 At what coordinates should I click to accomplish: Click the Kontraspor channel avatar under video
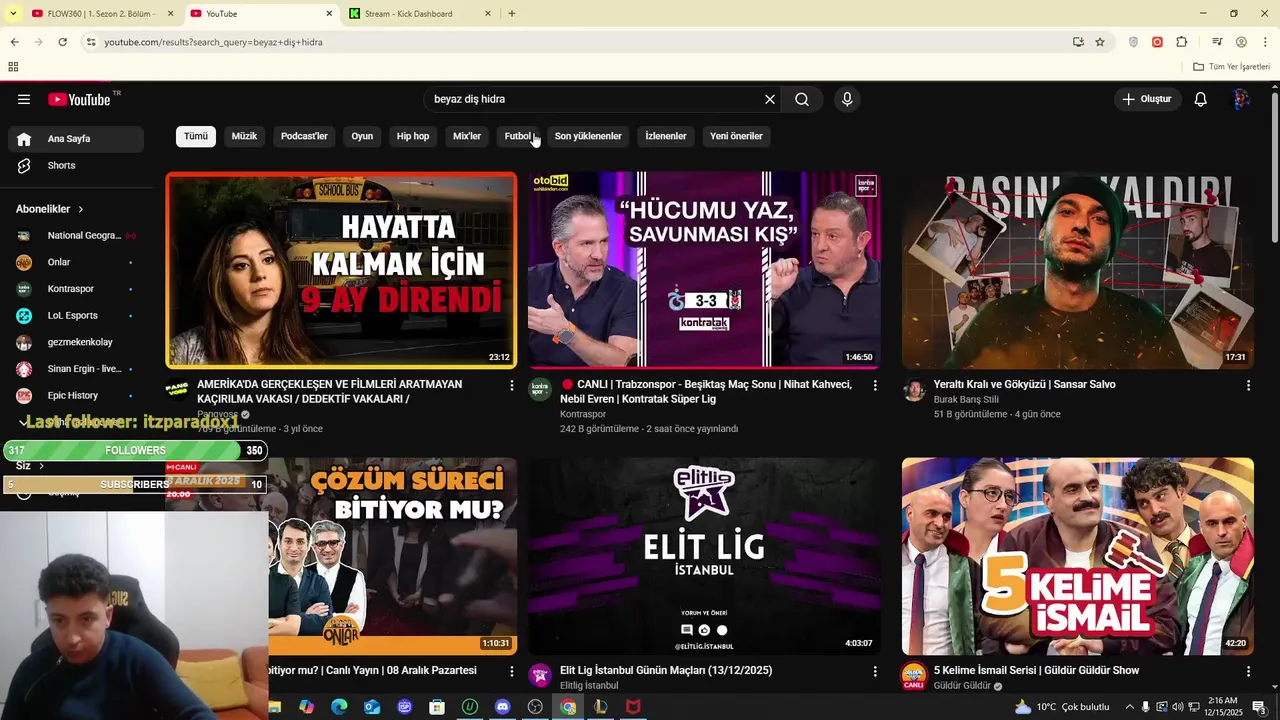pyautogui.click(x=540, y=389)
